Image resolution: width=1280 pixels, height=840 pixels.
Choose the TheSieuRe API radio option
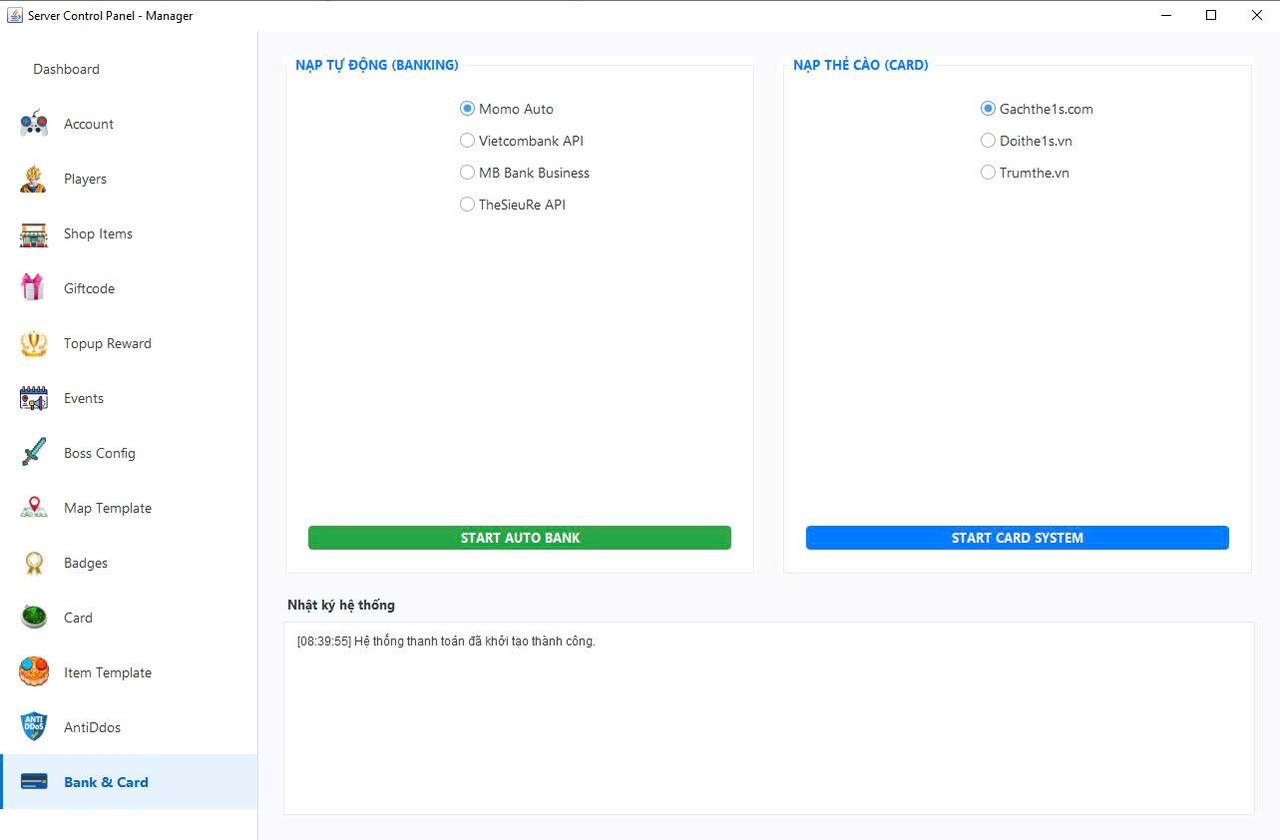pyautogui.click(x=513, y=205)
